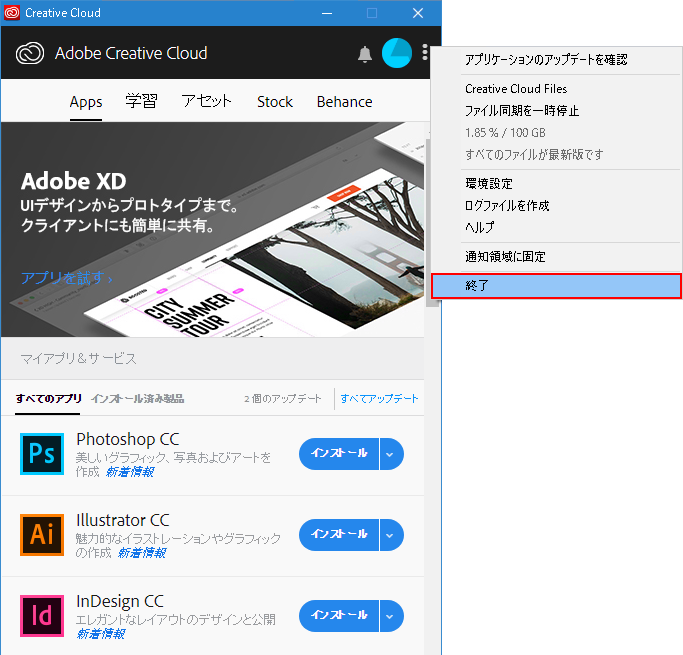Click the すべてのファイルが最新版です status text
Viewport: 683px width, 655px height.
(534, 155)
